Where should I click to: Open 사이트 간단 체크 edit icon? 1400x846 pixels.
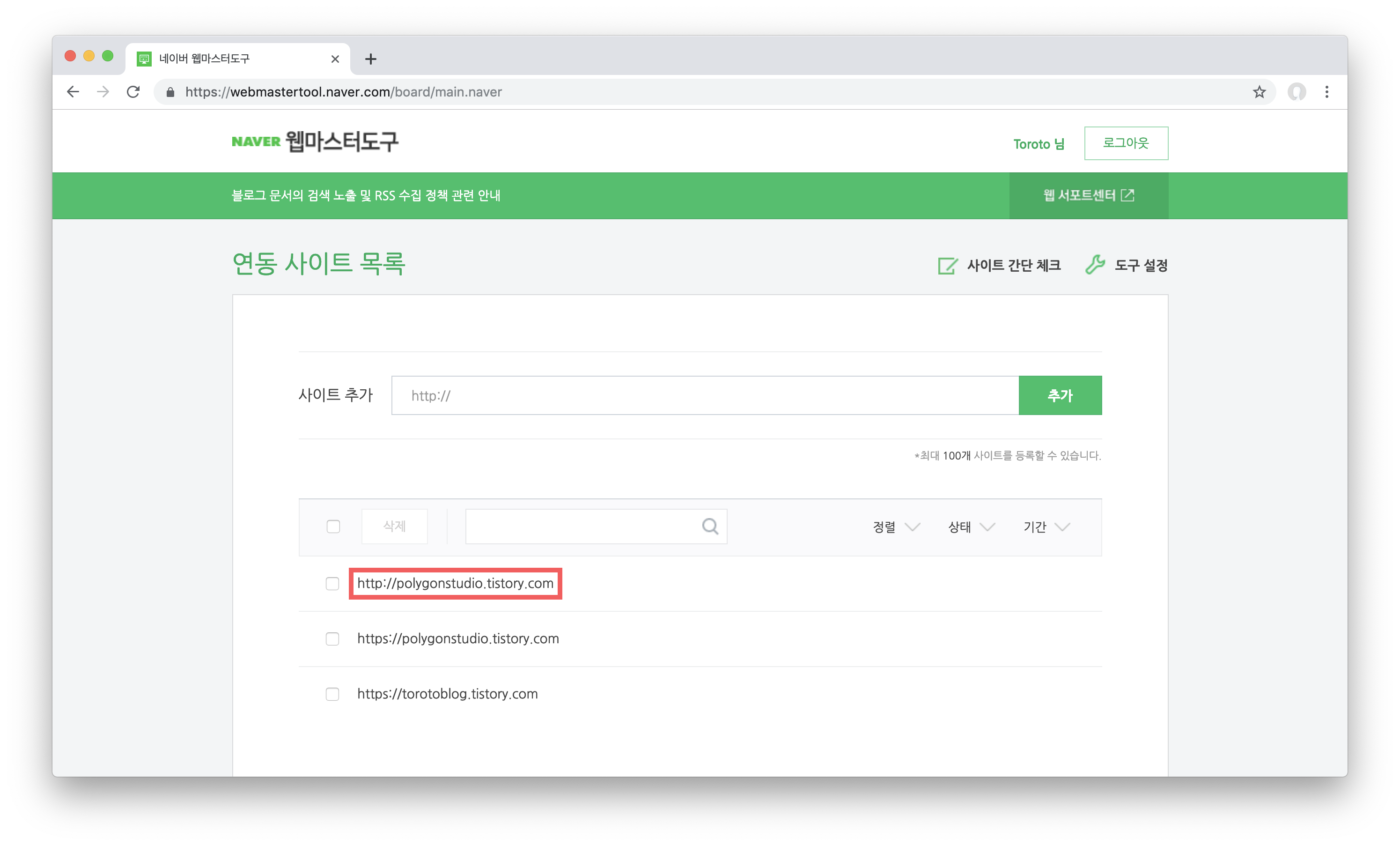(x=947, y=266)
